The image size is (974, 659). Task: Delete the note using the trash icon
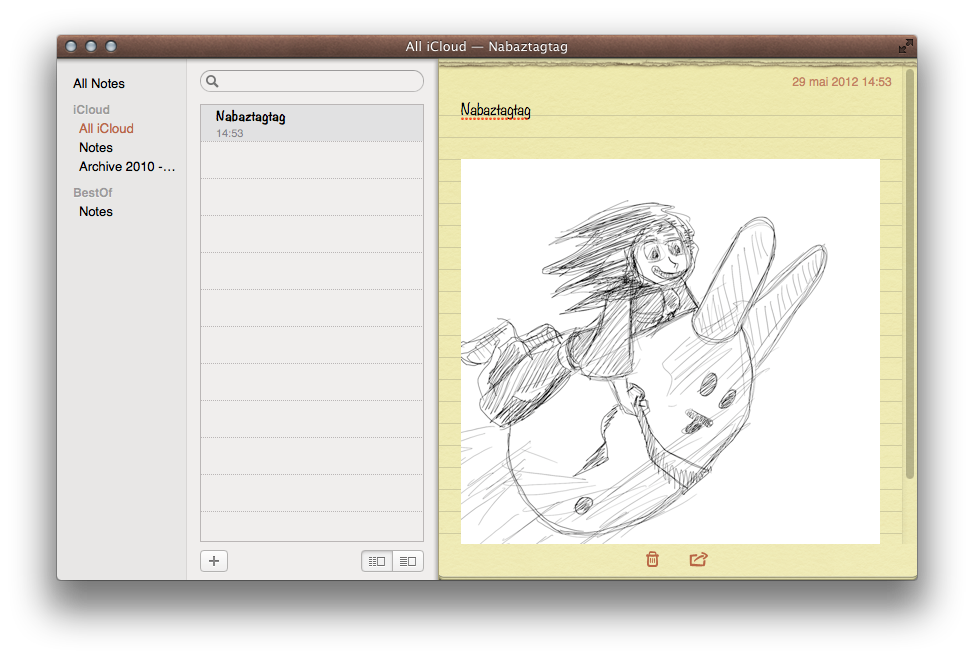(652, 559)
